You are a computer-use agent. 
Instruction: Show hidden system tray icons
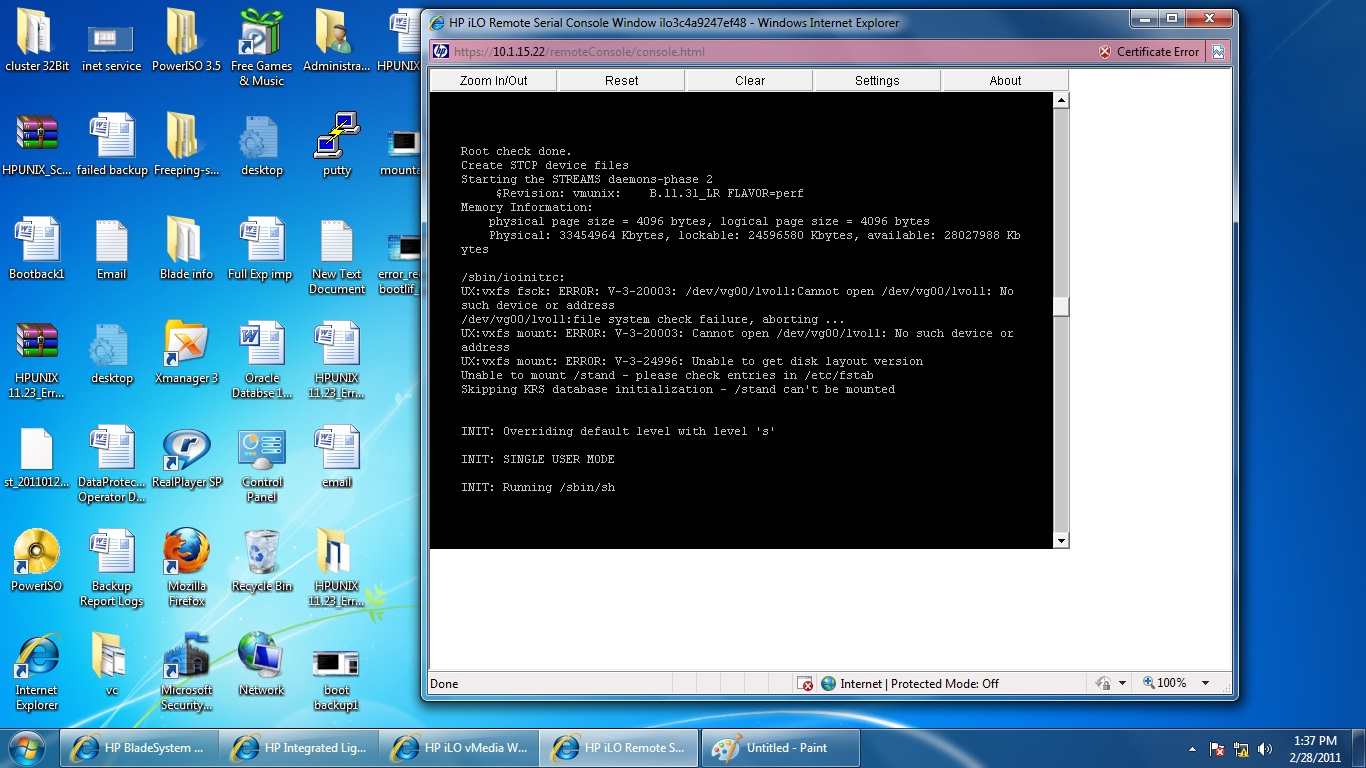tap(1192, 749)
